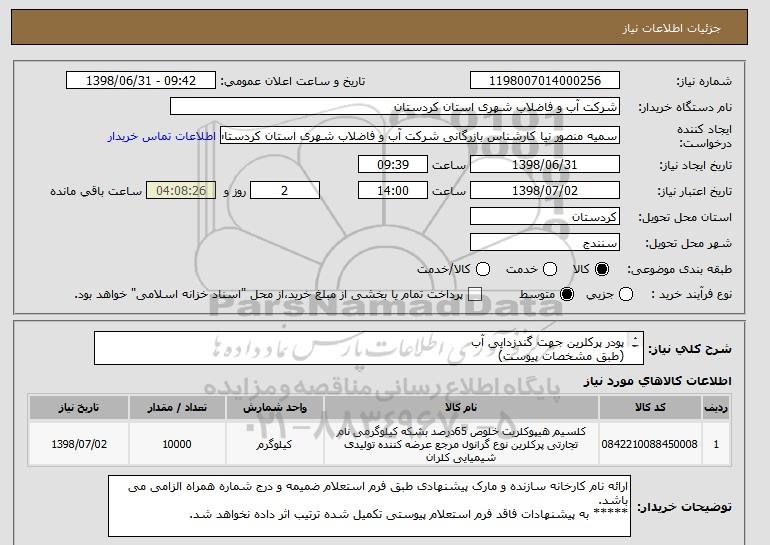Select the کالا radio button
This screenshot has height=545, width=770.
click(602, 269)
